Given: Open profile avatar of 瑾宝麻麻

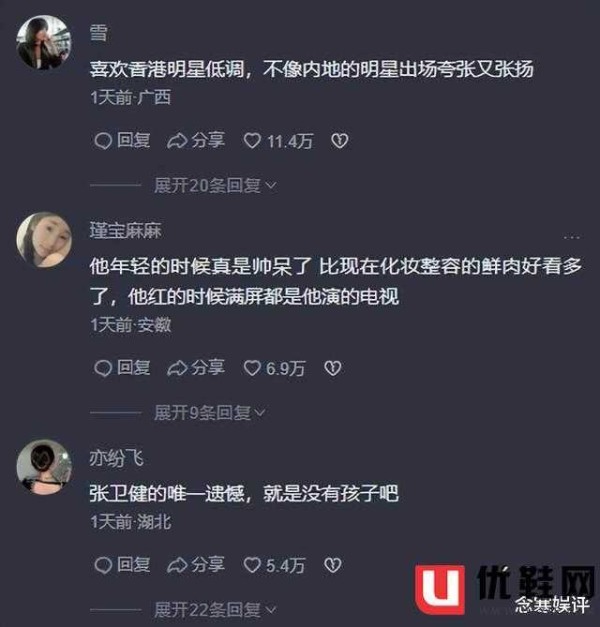Looking at the screenshot, I should [x=44, y=239].
